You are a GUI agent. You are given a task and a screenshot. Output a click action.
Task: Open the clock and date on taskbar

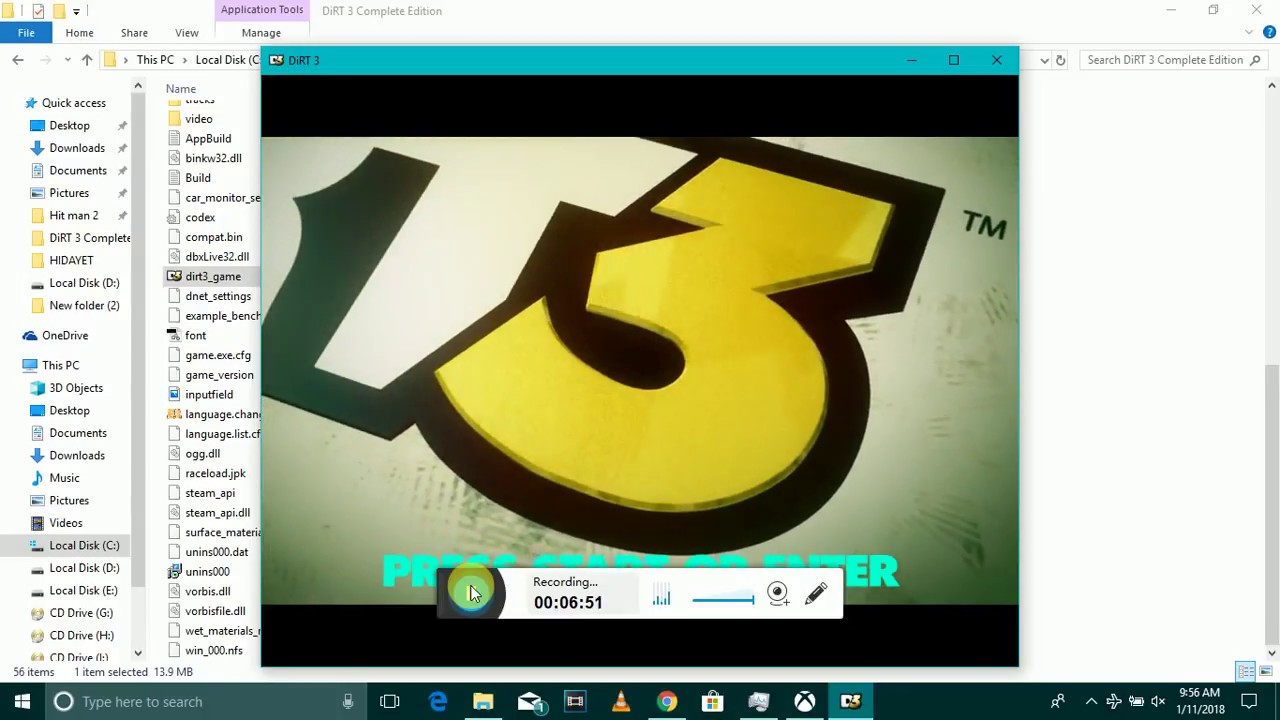point(1200,702)
